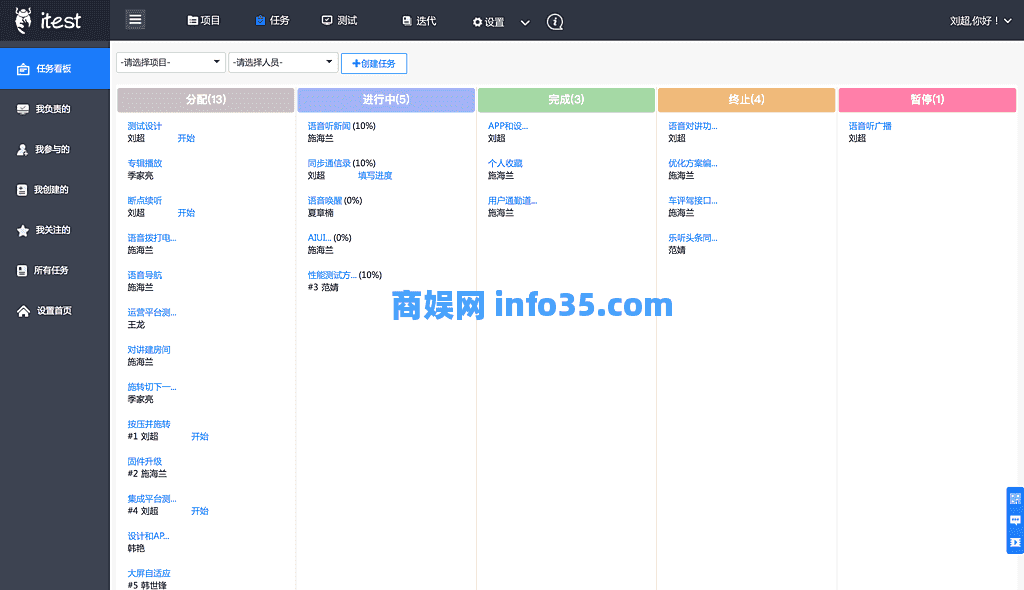
Task: Click the 完成(3) column header
Action: point(566,100)
